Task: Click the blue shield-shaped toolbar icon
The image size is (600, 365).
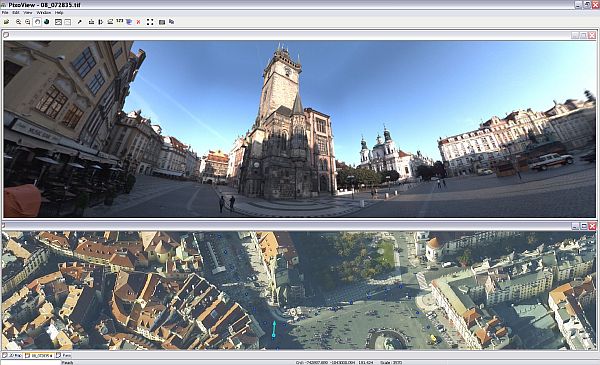Action: pos(129,22)
